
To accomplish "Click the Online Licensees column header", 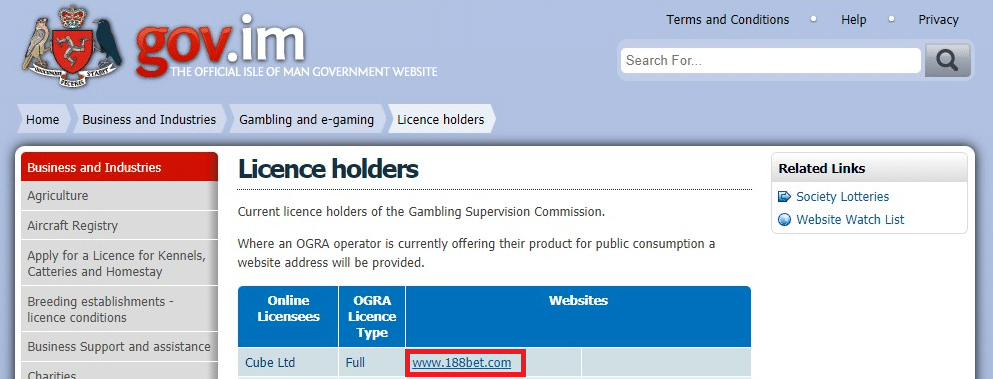I will [288, 316].
